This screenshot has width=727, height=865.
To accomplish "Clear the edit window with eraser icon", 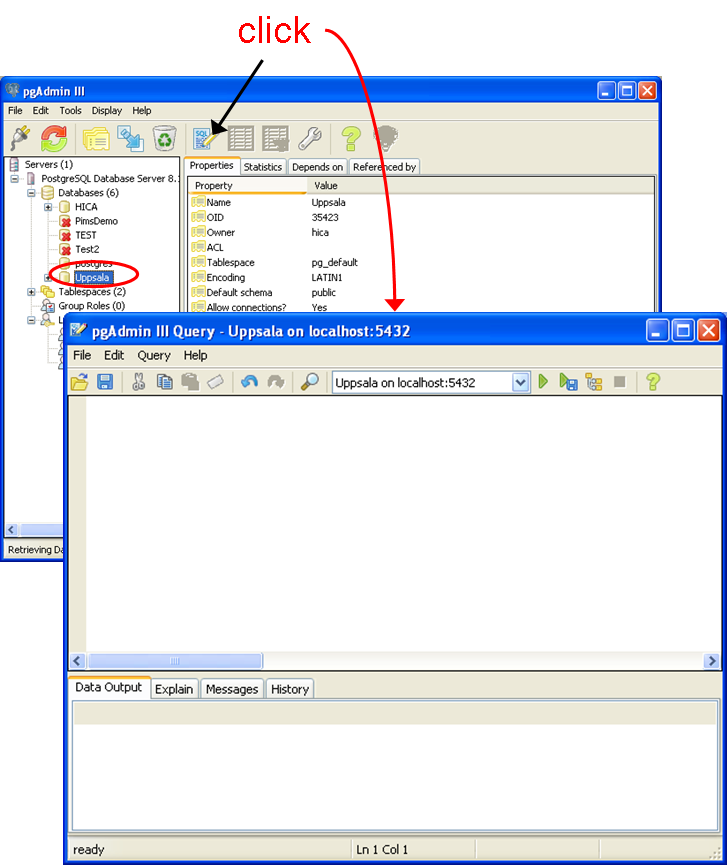I will coord(216,382).
